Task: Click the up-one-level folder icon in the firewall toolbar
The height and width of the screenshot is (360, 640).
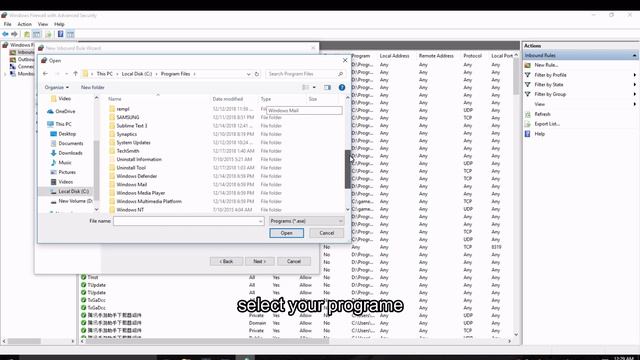Action: point(27,34)
